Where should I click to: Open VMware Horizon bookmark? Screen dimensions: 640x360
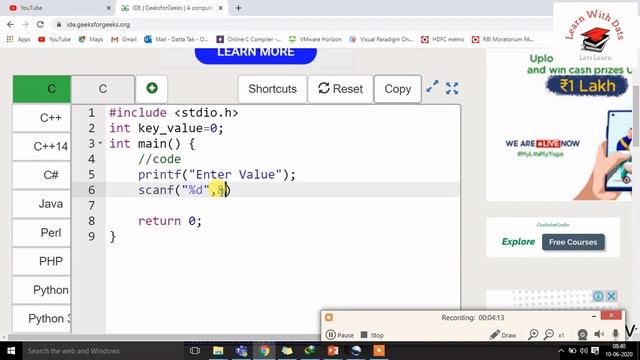315,39
